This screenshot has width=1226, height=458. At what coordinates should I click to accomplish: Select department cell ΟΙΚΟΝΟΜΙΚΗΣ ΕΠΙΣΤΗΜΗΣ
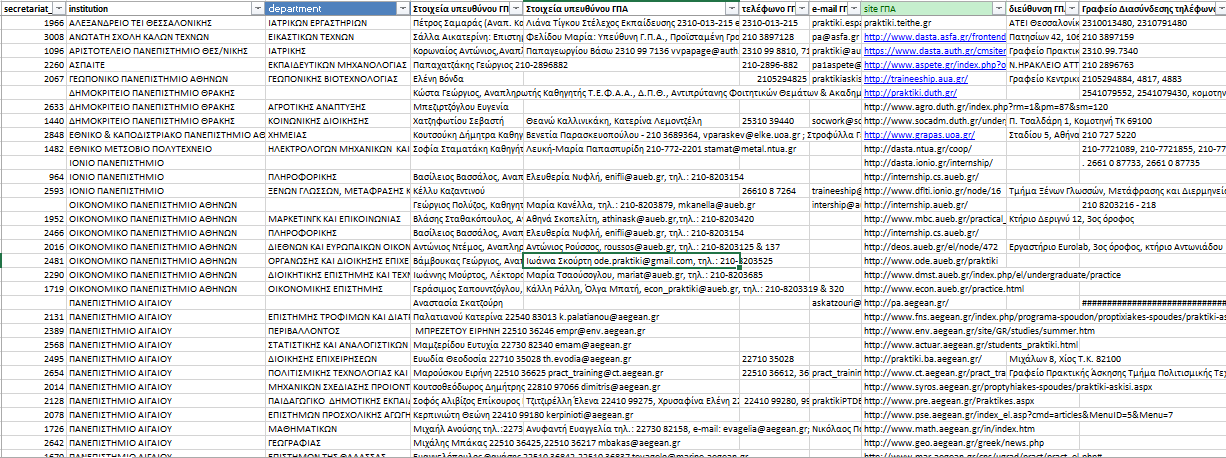(338, 287)
